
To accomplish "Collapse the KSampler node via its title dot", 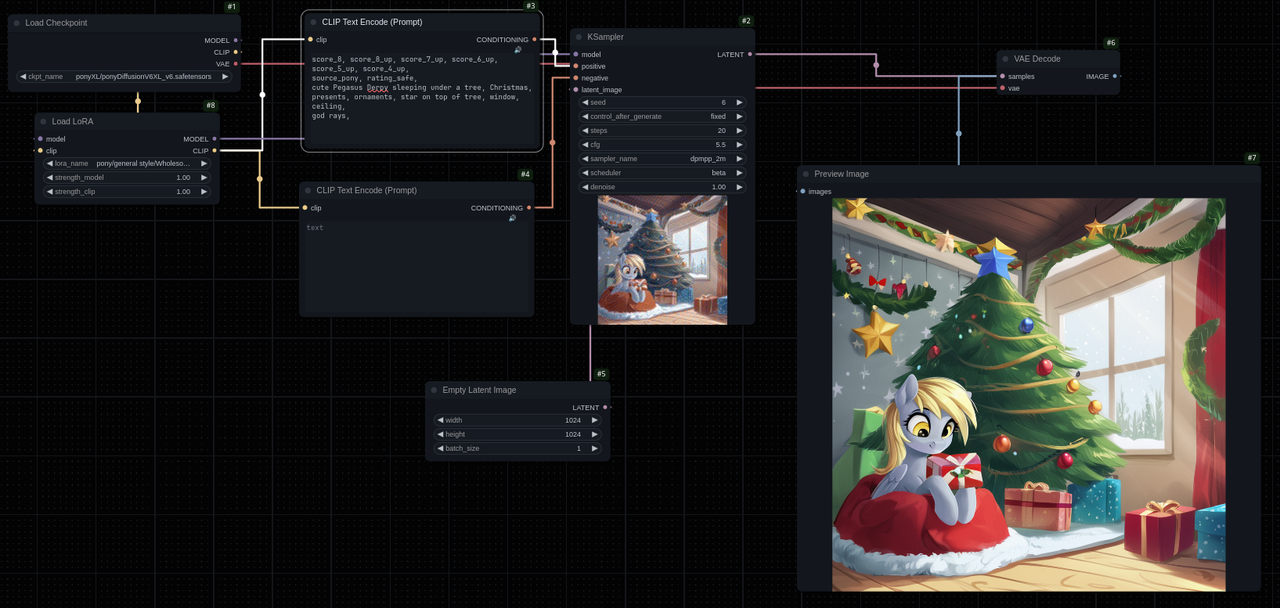I will [579, 37].
